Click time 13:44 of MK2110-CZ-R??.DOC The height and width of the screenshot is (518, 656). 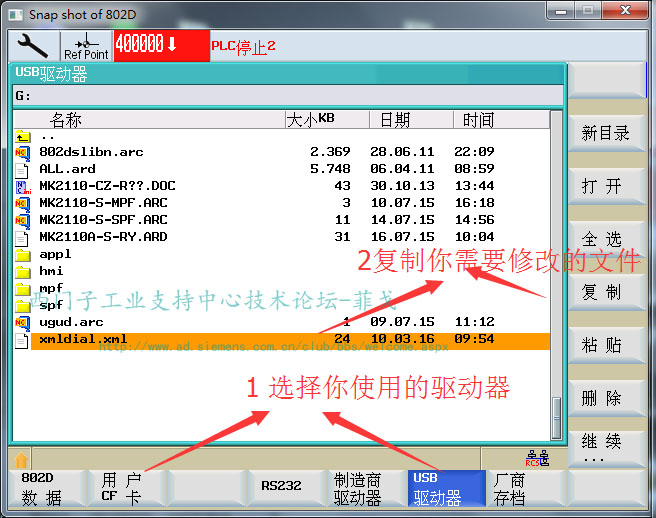coord(474,186)
